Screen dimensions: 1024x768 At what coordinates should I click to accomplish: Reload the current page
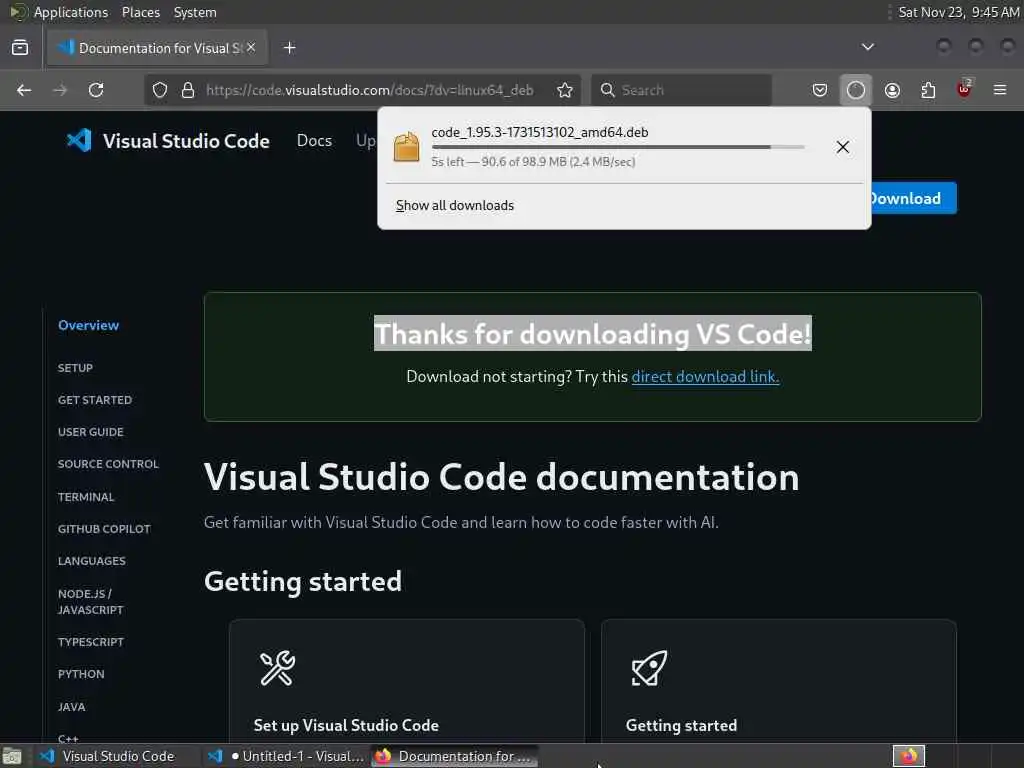[96, 90]
